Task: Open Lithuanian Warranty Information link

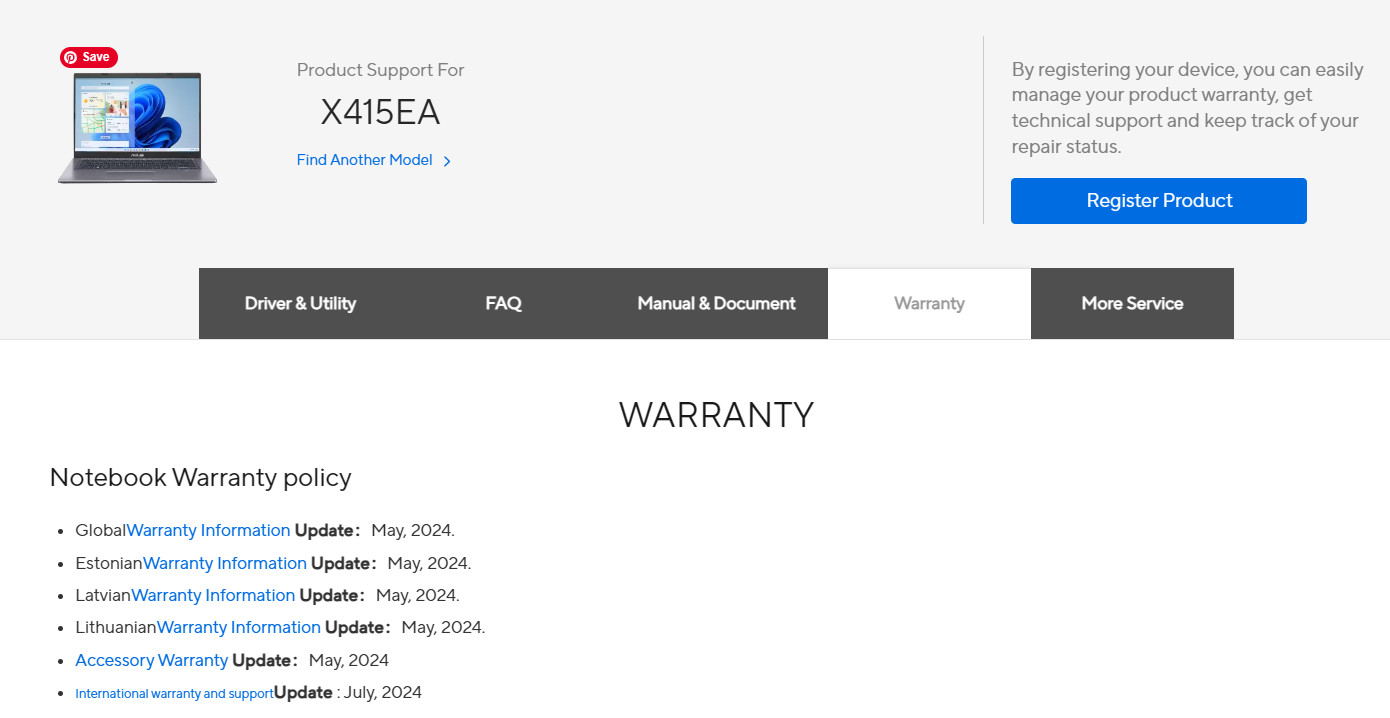Action: coord(239,627)
